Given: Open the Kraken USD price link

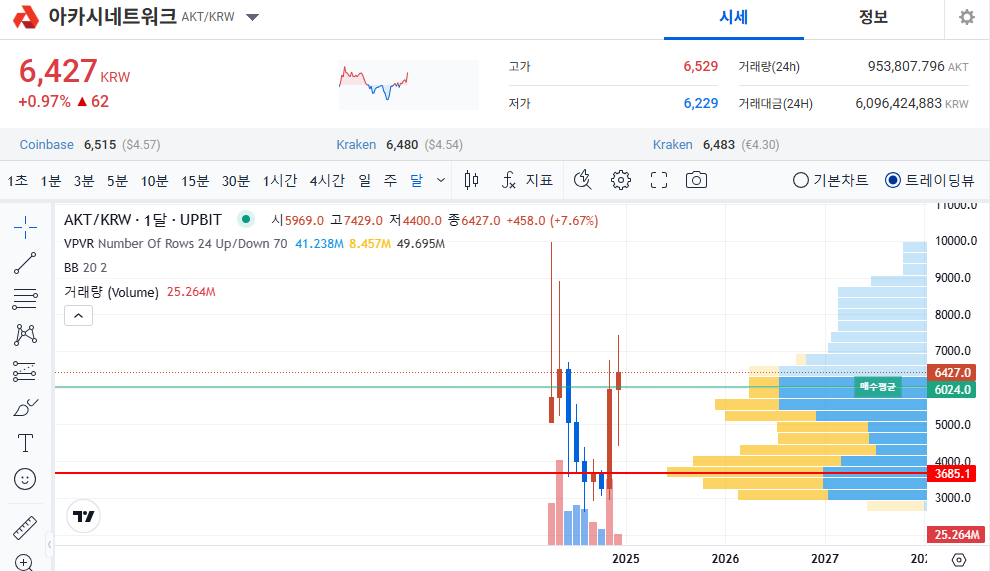Looking at the screenshot, I should click(x=355, y=145).
